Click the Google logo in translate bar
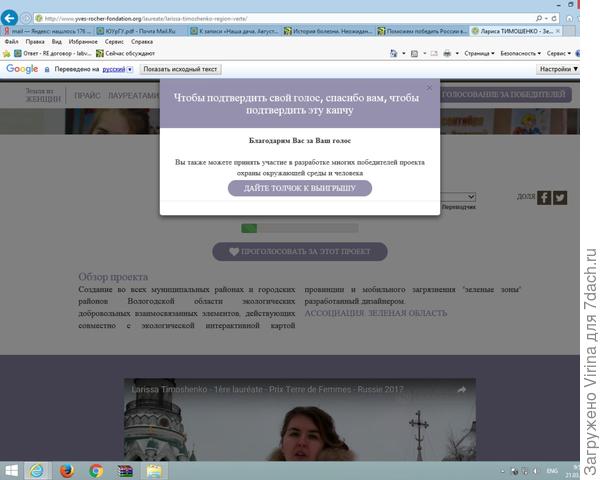The image size is (600, 480). click(22, 69)
